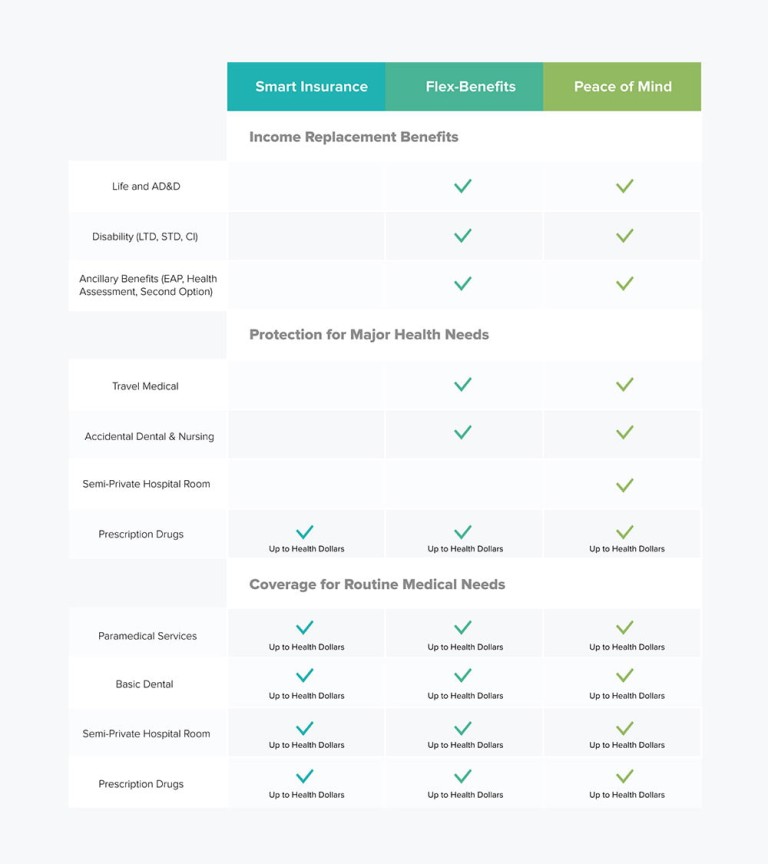The width and height of the screenshot is (768, 864).
Task: Click the Peace of Mind checkmark for Life and AD&D
Action: pyautogui.click(x=625, y=186)
